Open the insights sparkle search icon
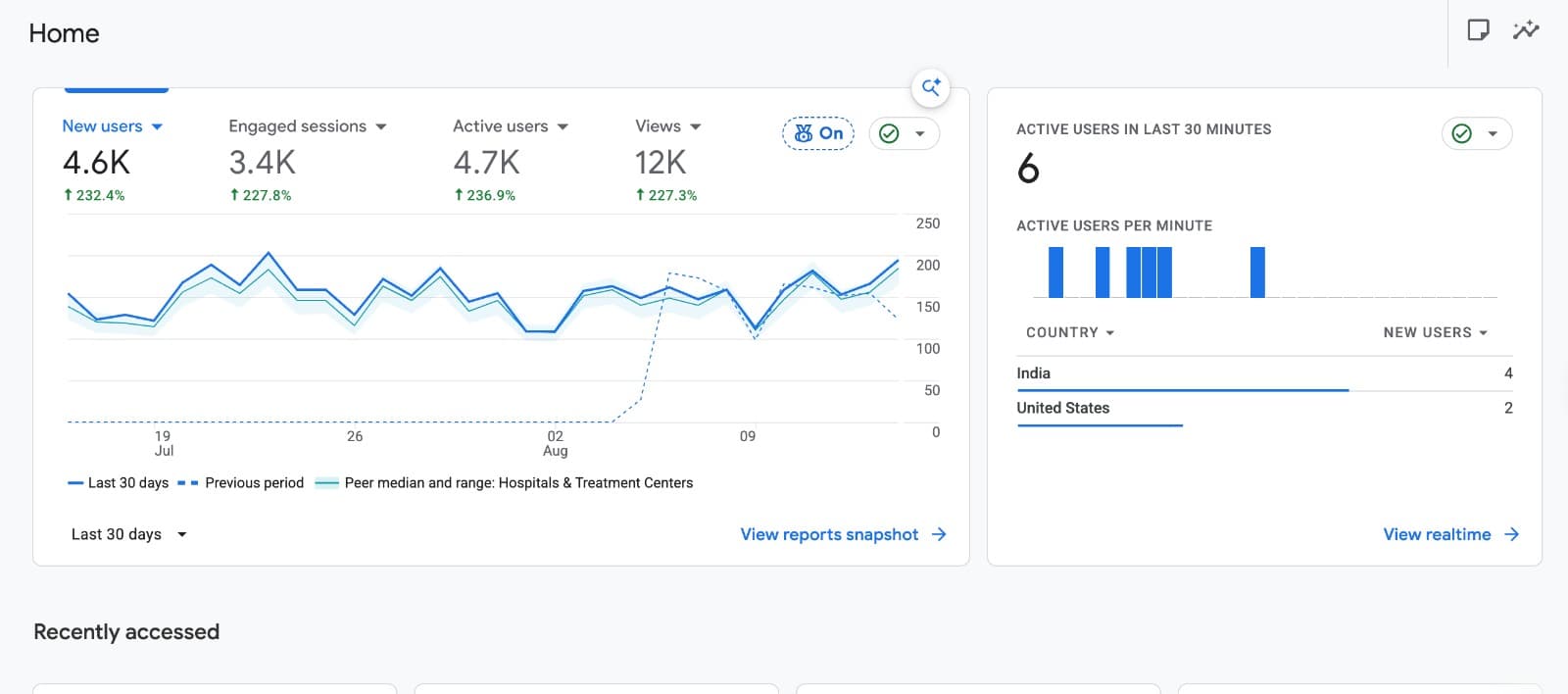This screenshot has width=1568, height=694. tap(931, 87)
